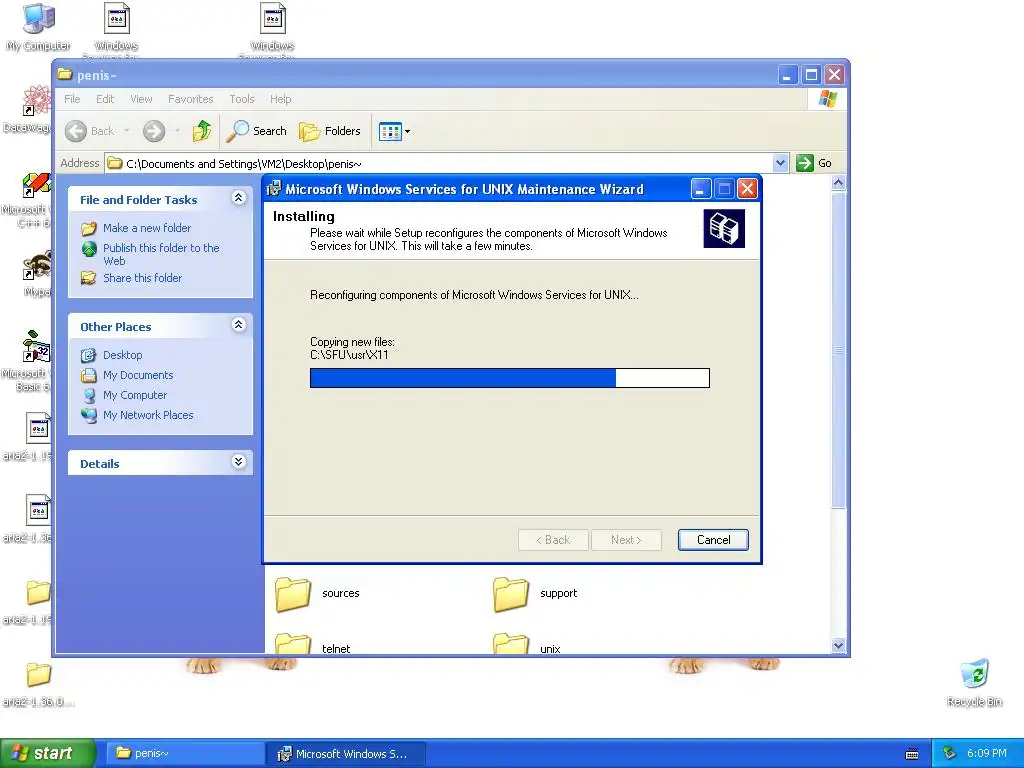Expand the address bar dropdown
1024x768 pixels.
(x=780, y=163)
